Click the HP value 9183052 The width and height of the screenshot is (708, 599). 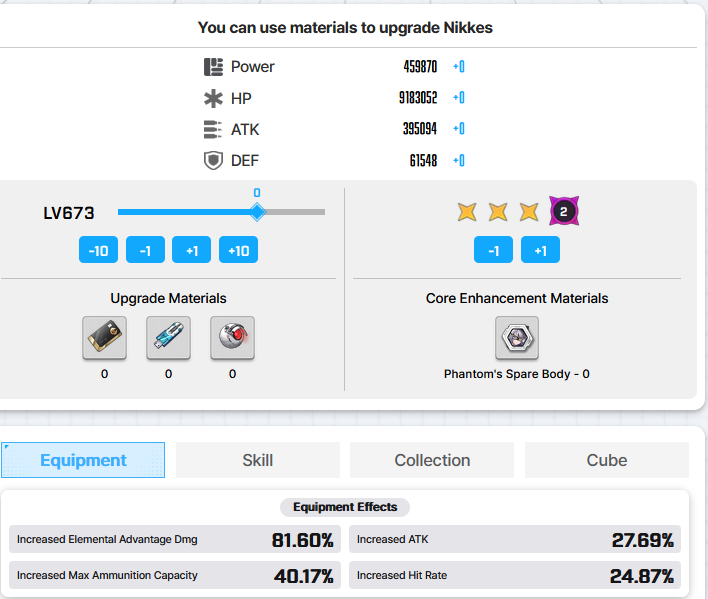pyautogui.click(x=418, y=98)
